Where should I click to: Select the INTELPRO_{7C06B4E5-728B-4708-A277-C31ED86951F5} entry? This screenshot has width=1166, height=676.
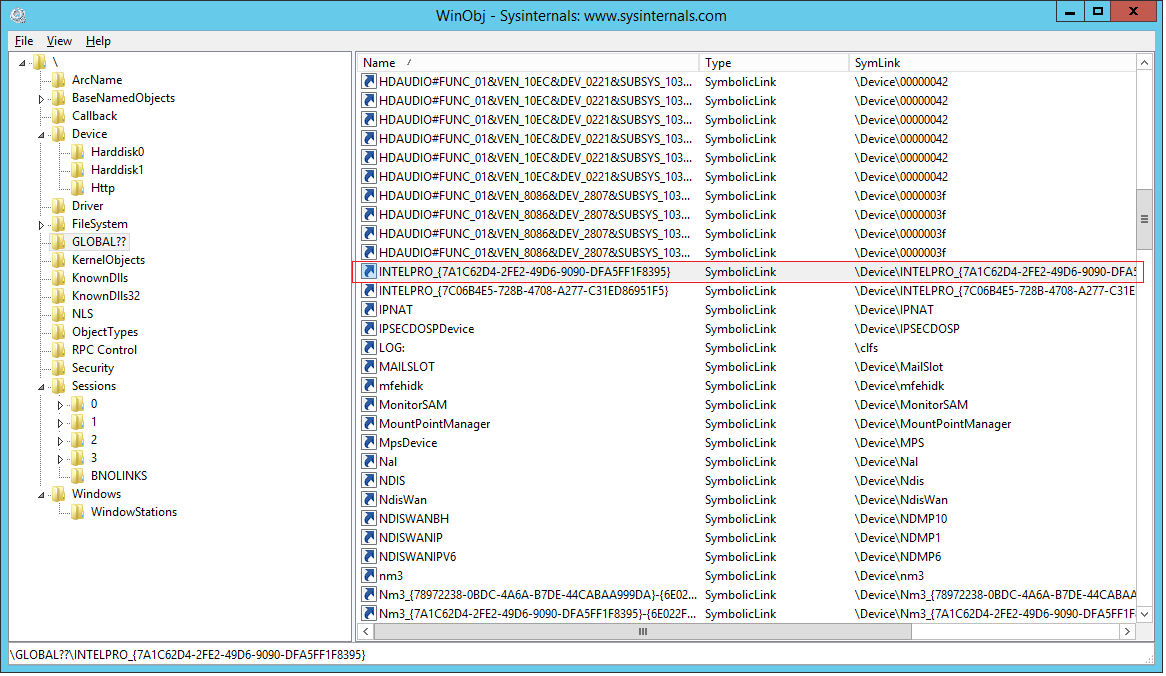[524, 291]
